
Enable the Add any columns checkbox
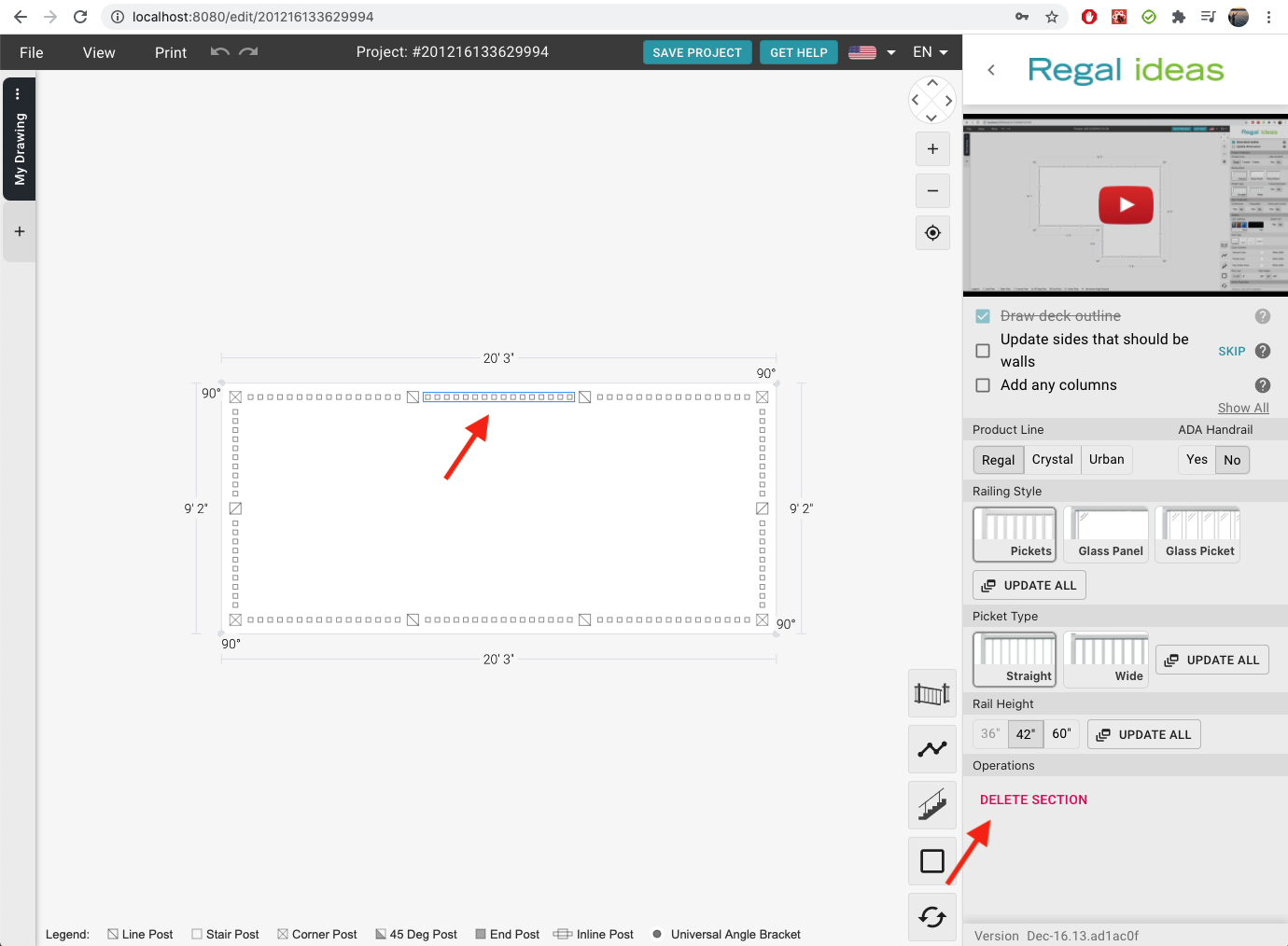tap(982, 385)
